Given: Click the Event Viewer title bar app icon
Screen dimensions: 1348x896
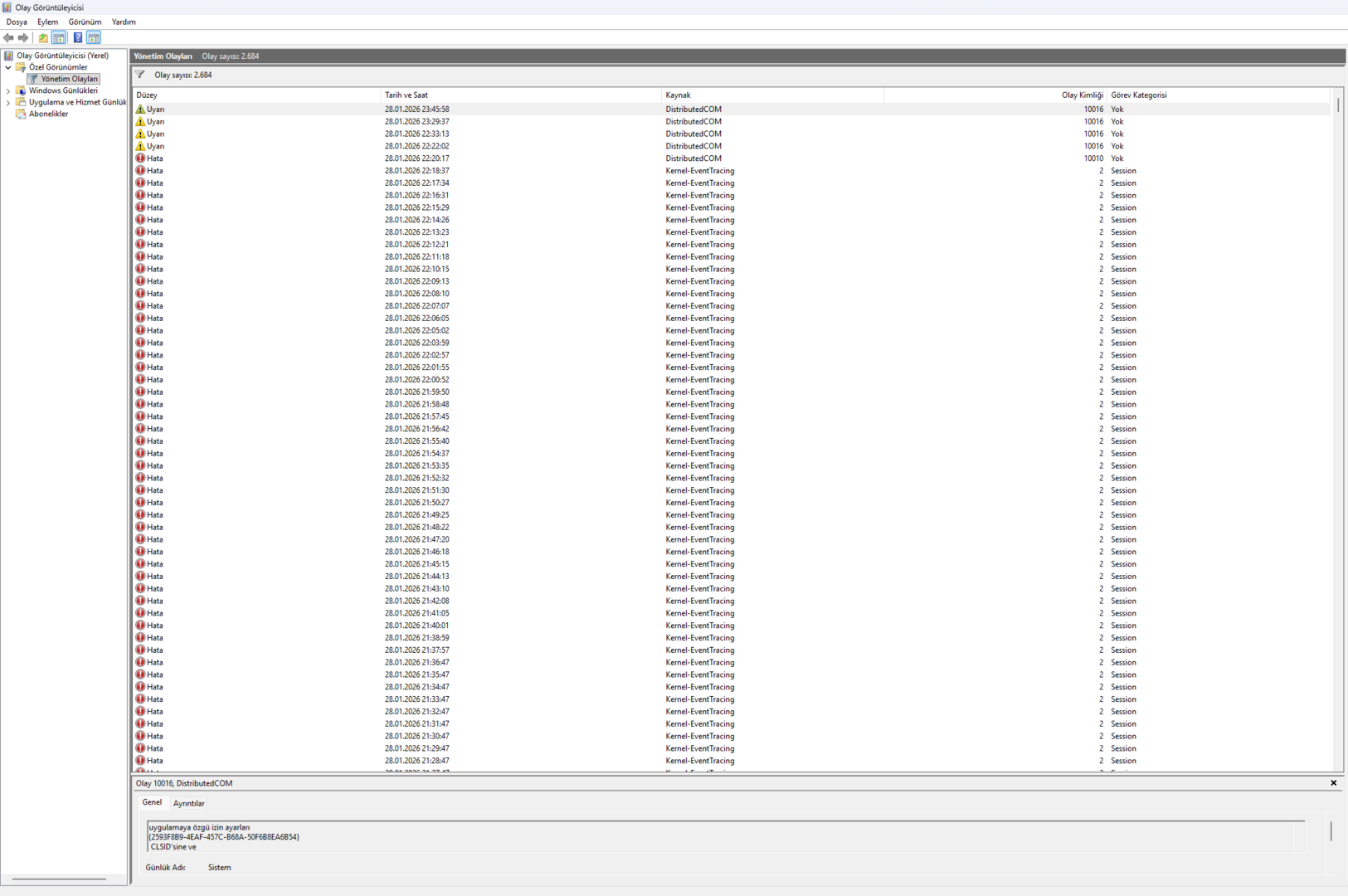Looking at the screenshot, I should (x=7, y=7).
